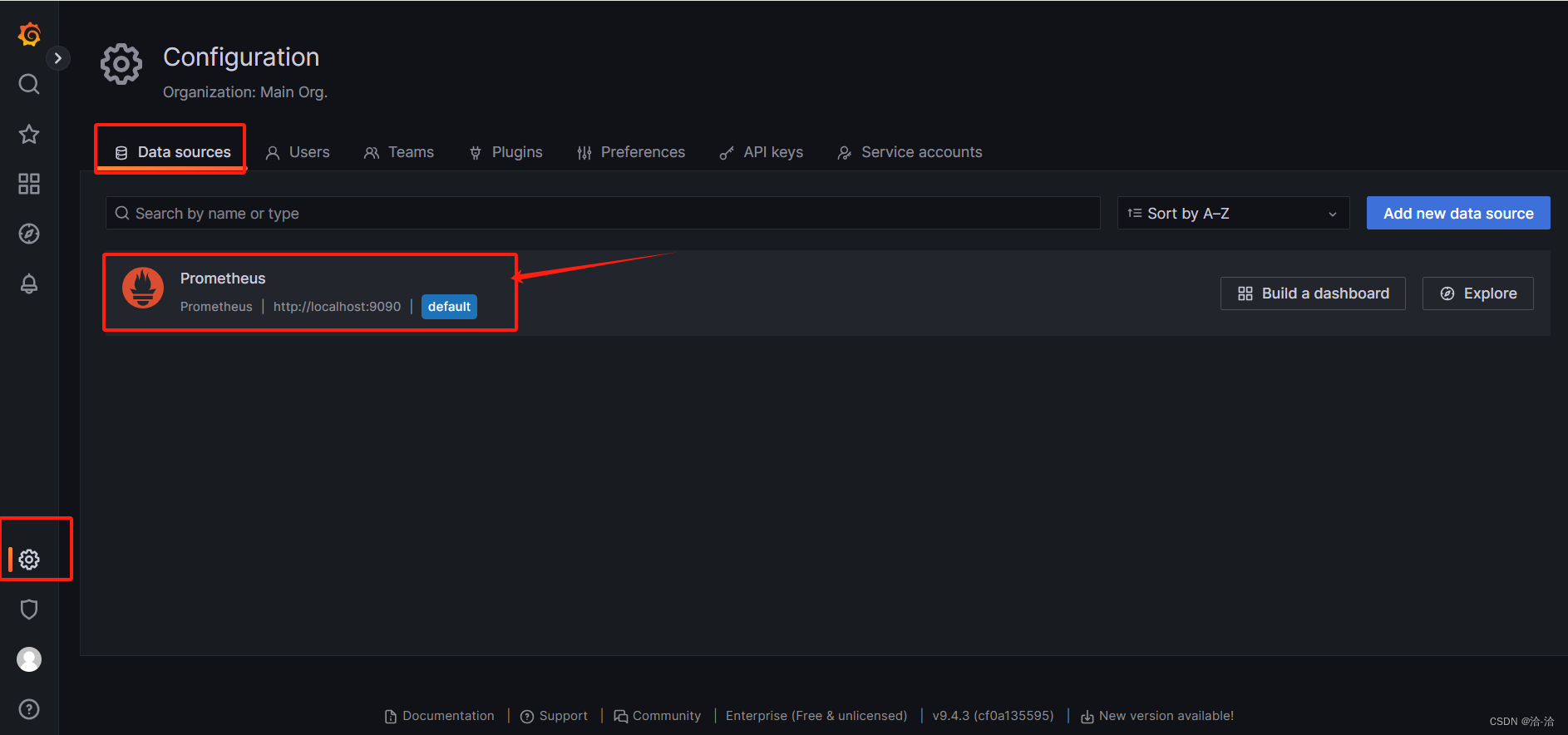Click Enterprise (Free & unlicensed) link
The image size is (1568, 735).
[816, 716]
